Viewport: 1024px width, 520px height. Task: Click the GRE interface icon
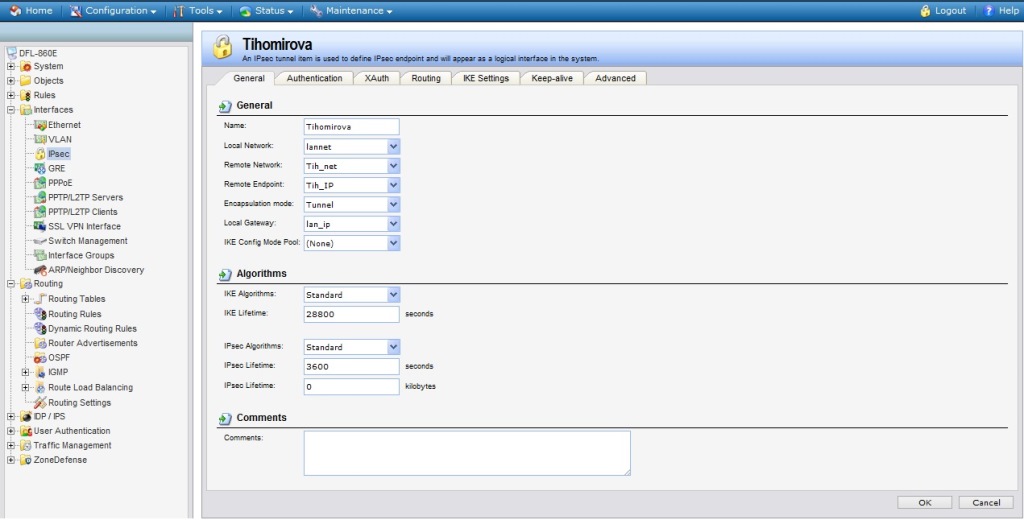pos(41,169)
